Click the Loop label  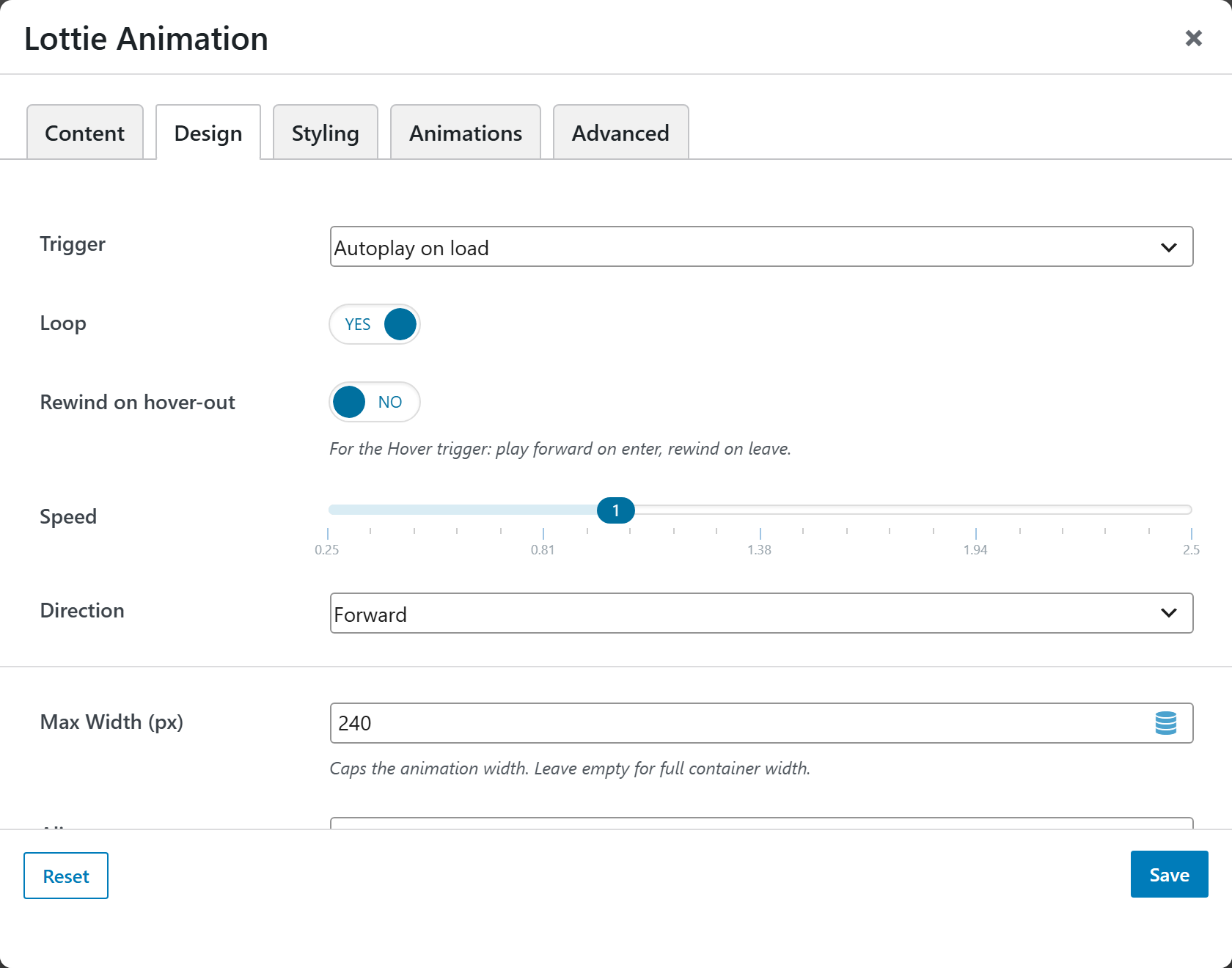click(x=63, y=323)
